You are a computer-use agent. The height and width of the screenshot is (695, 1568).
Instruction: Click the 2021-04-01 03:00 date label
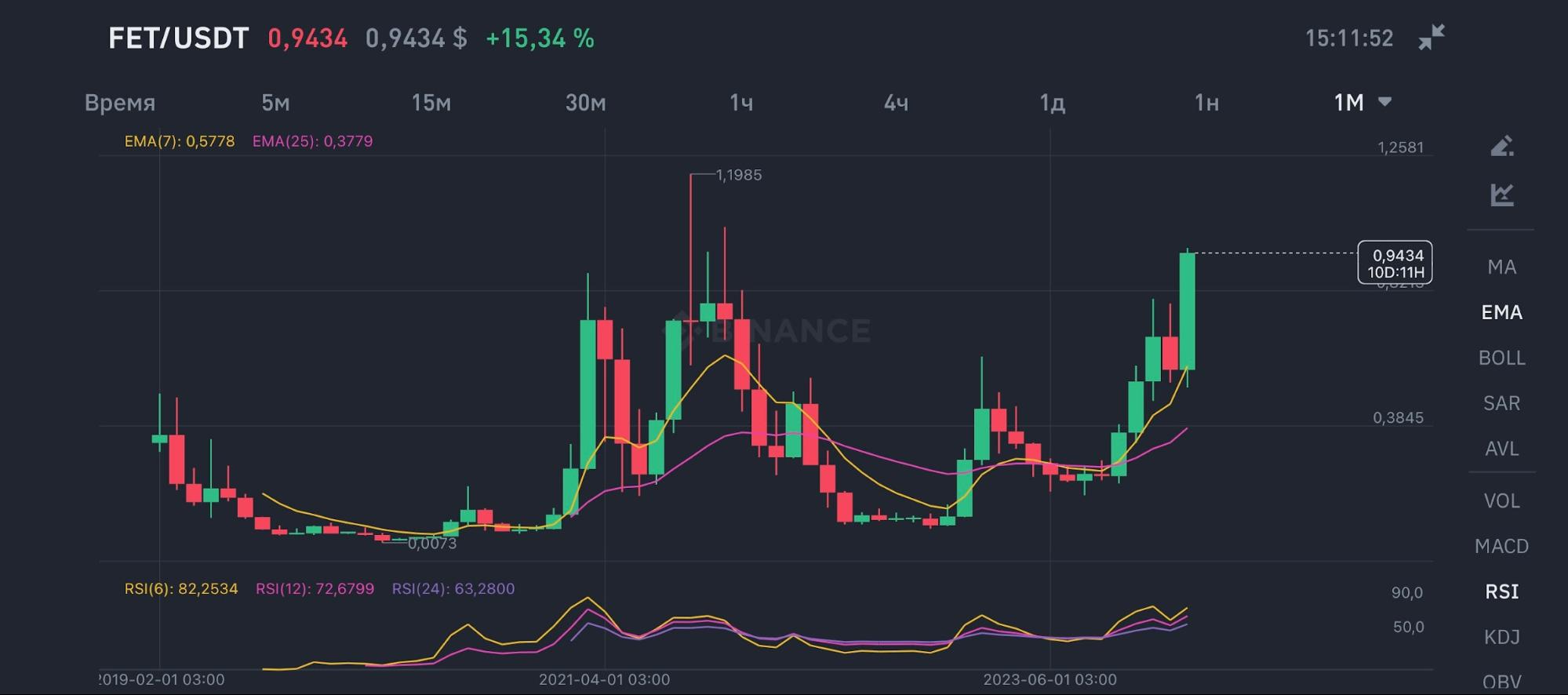point(604,679)
